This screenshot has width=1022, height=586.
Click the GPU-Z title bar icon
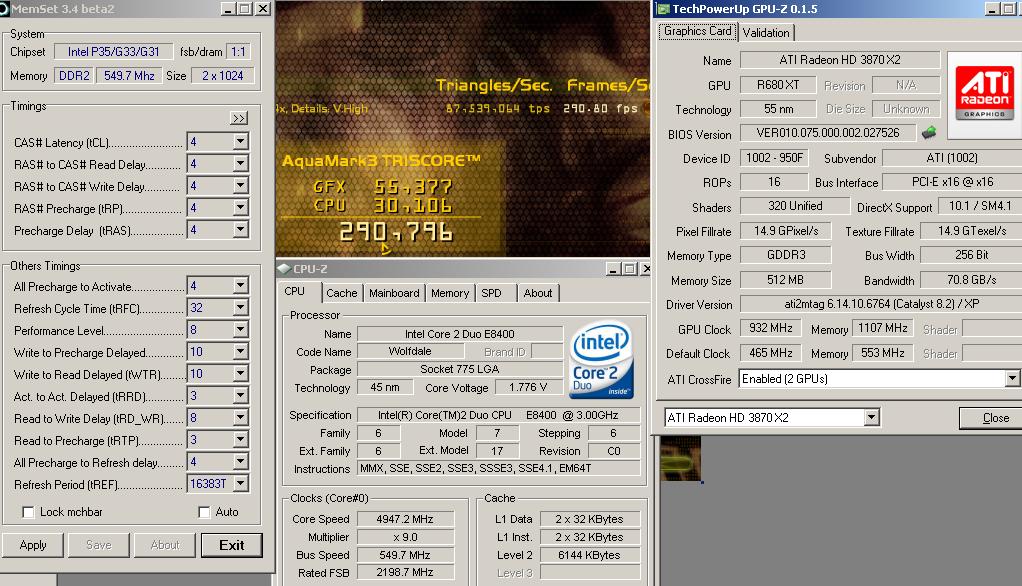[x=663, y=8]
